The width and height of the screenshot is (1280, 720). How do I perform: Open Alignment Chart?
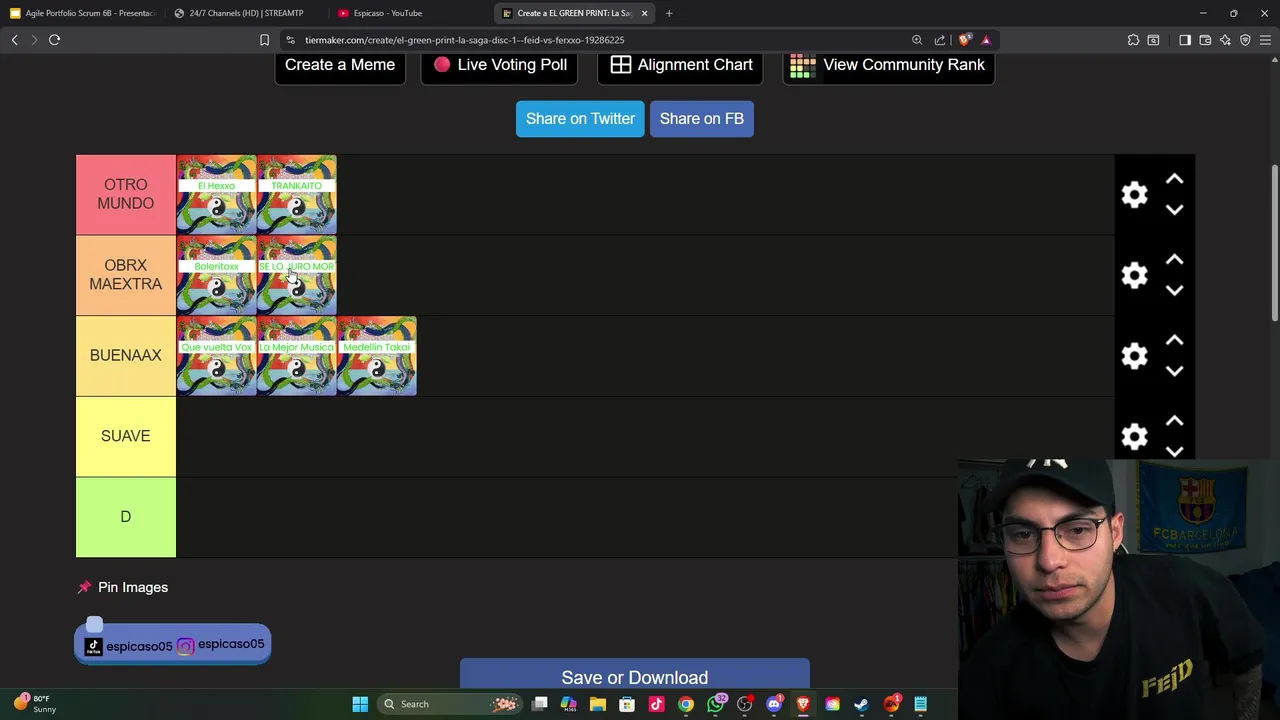point(681,65)
